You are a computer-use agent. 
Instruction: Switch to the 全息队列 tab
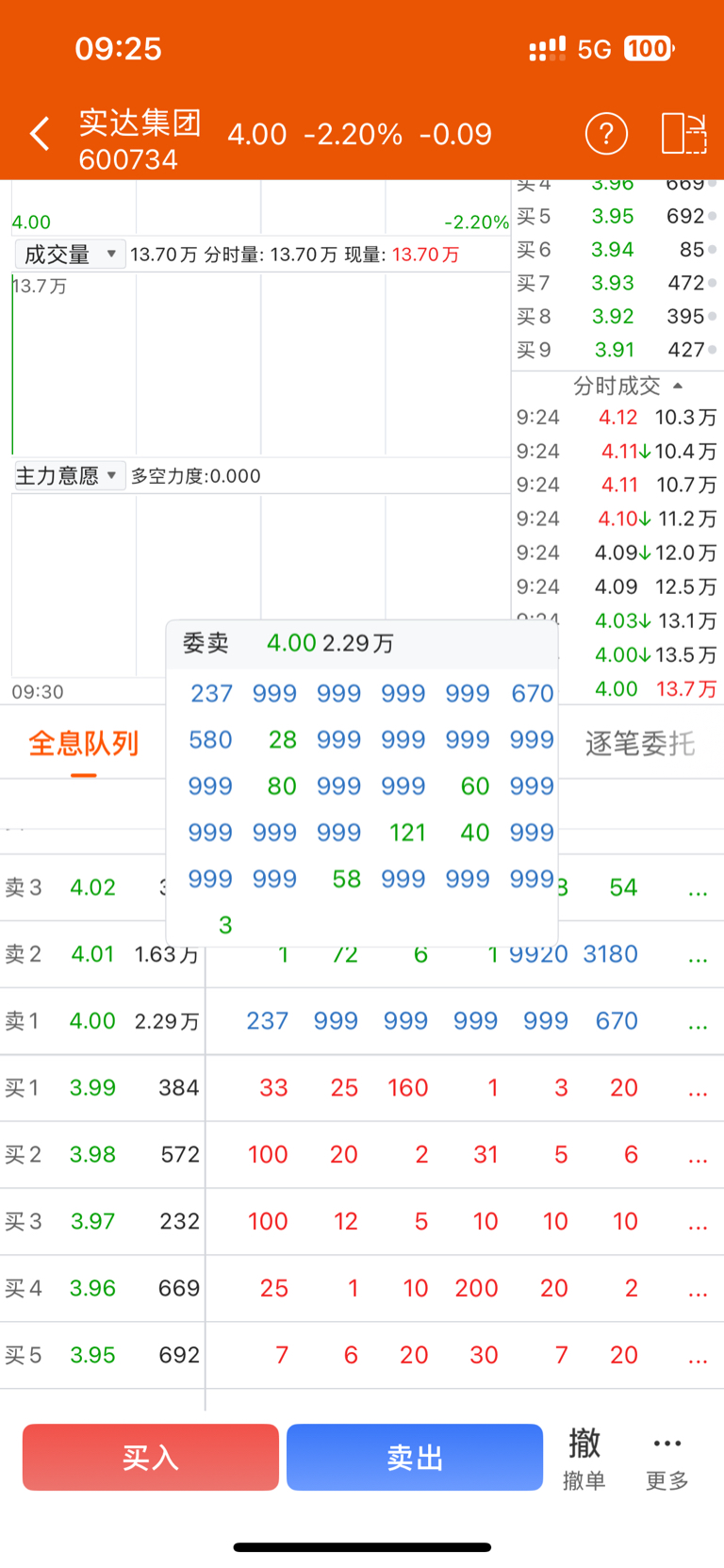(x=84, y=743)
